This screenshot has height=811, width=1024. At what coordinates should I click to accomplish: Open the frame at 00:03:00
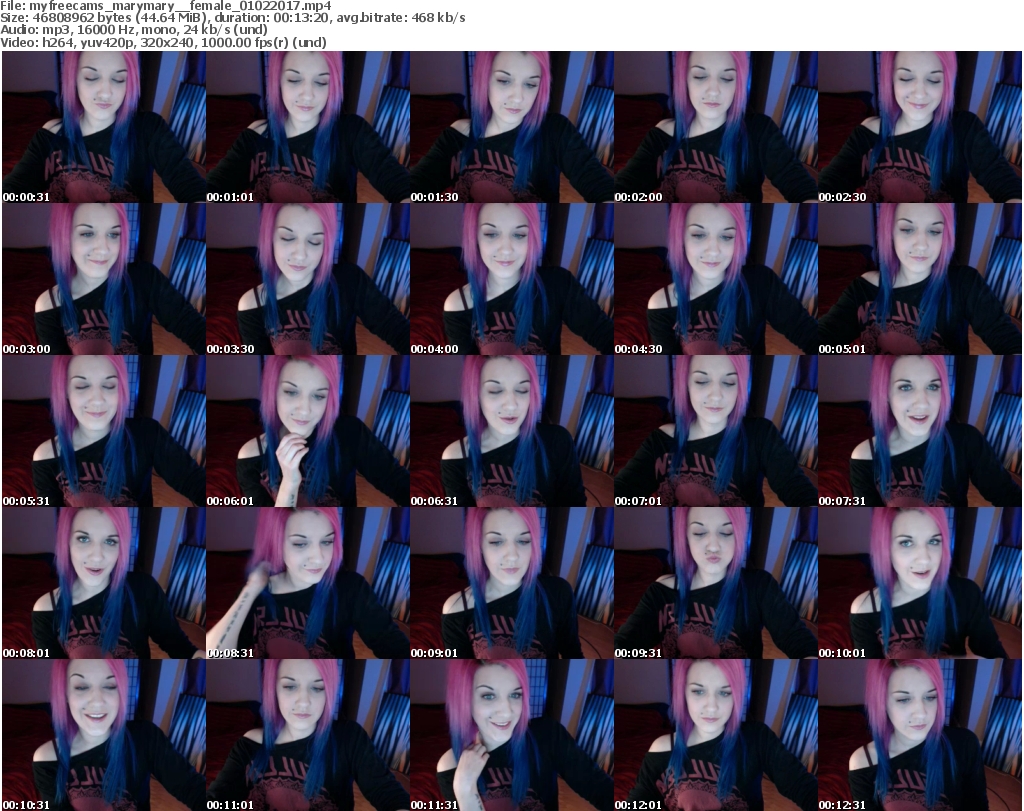click(x=104, y=279)
